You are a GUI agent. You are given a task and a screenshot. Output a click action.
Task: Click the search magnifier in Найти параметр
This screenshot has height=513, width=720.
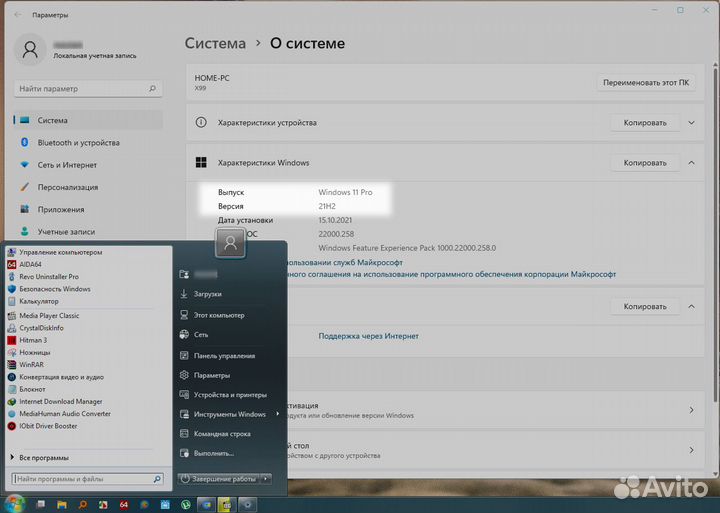[152, 88]
